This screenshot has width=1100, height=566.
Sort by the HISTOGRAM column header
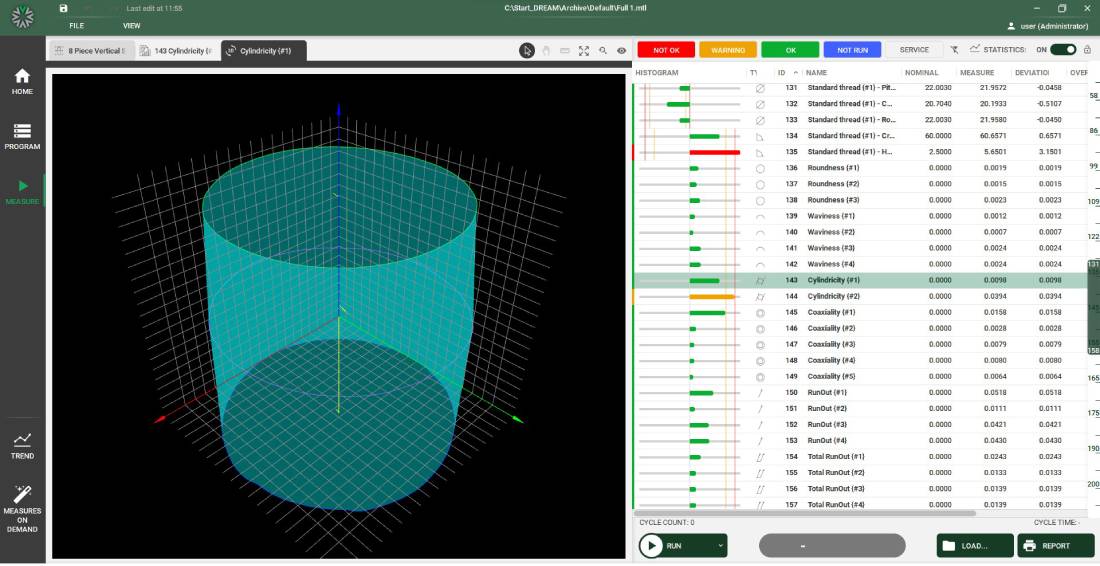pyautogui.click(x=657, y=72)
